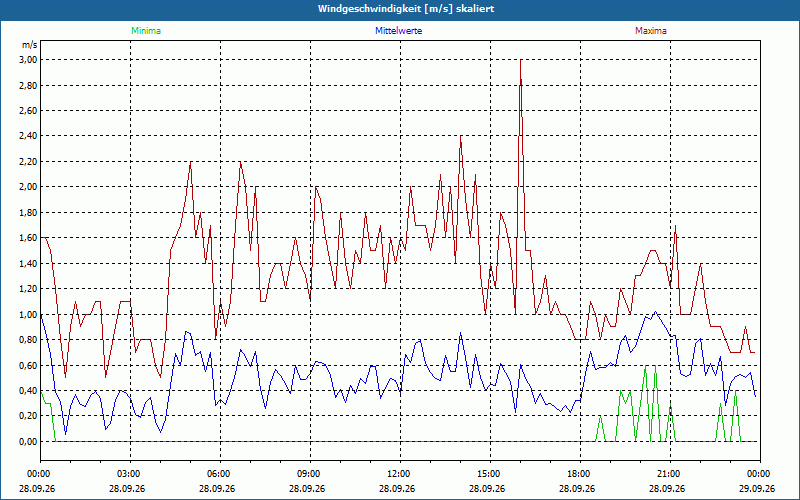Click the 0,40 y-axis value
Viewport: 800px width, 500px height.
tap(29, 391)
